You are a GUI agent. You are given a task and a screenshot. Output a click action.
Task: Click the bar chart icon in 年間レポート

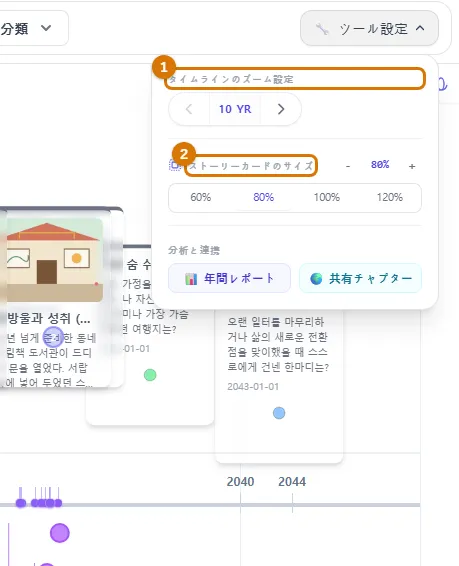point(191,279)
